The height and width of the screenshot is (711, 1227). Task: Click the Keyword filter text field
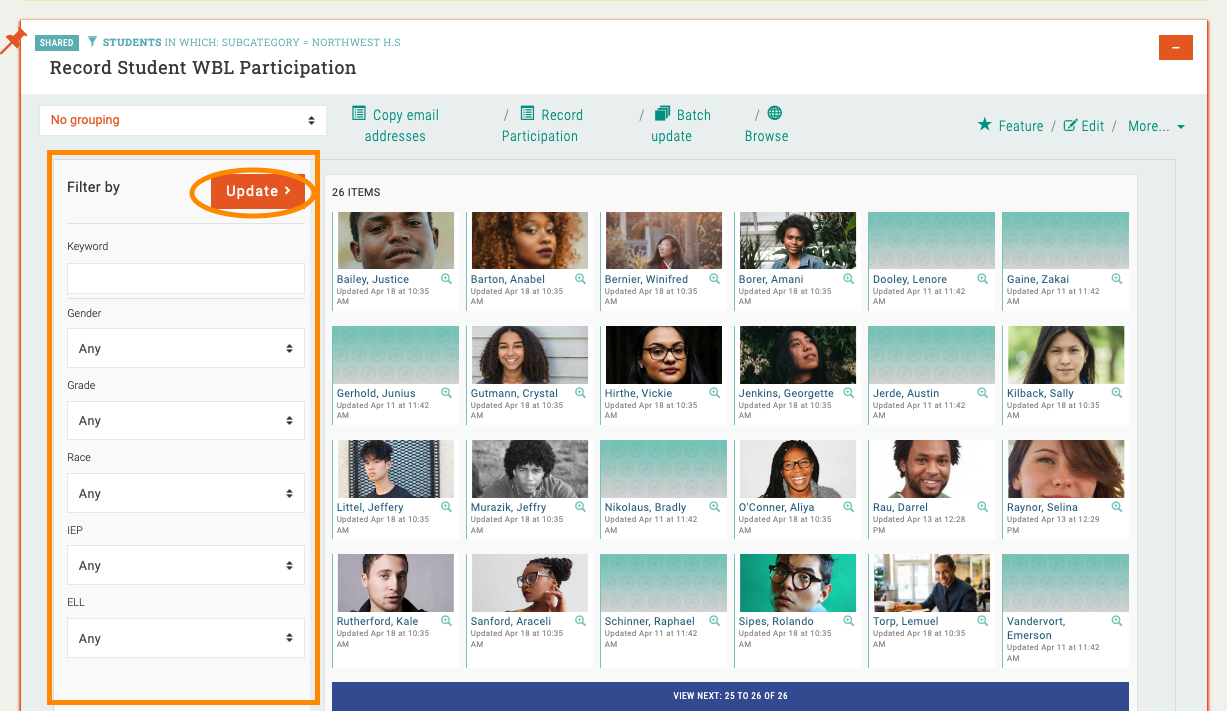click(186, 278)
